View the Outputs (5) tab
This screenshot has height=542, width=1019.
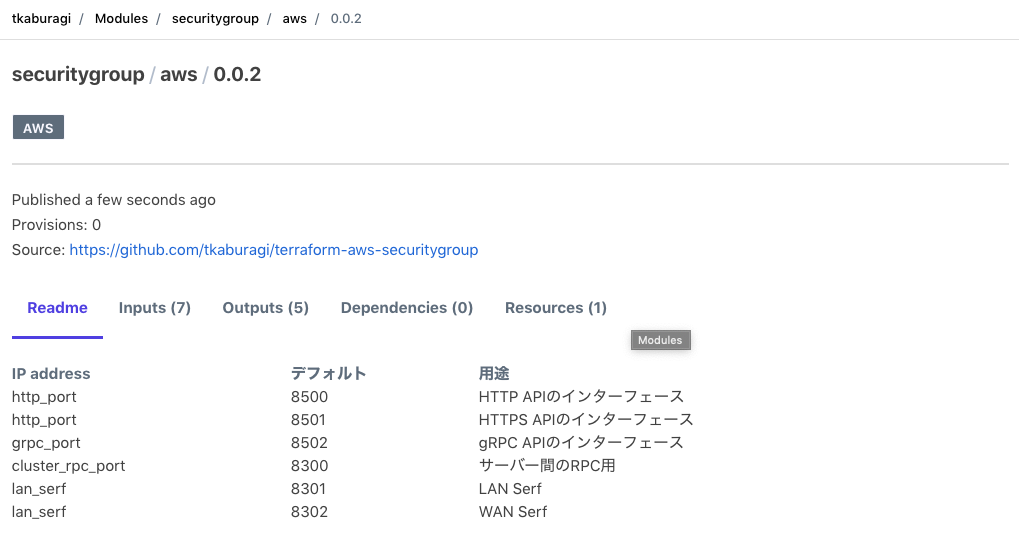[x=265, y=308]
